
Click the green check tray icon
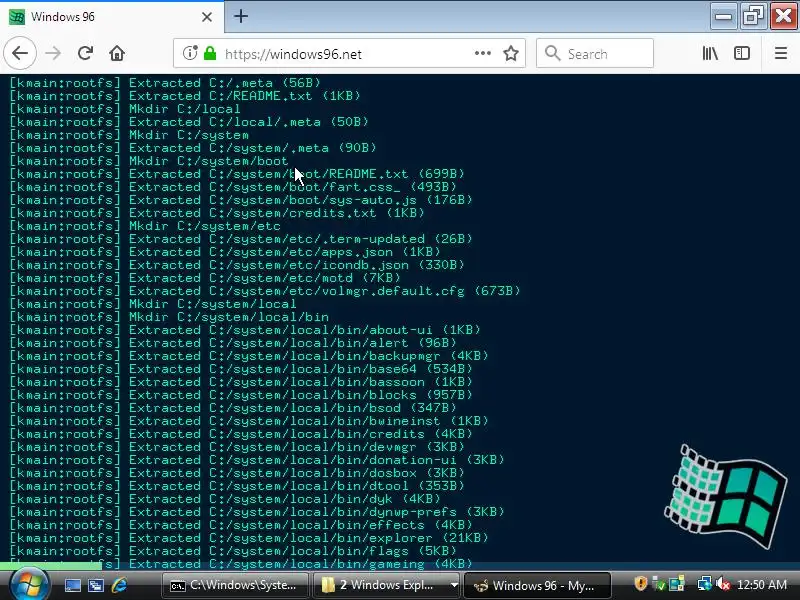tap(659, 584)
